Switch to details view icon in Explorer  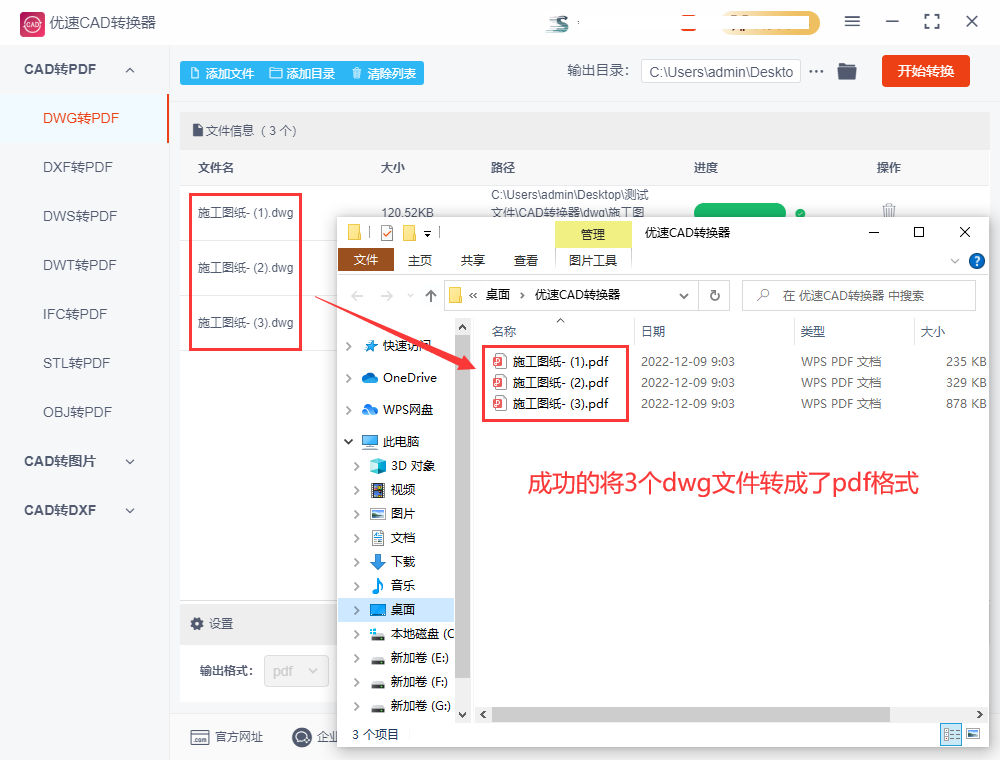(x=951, y=734)
